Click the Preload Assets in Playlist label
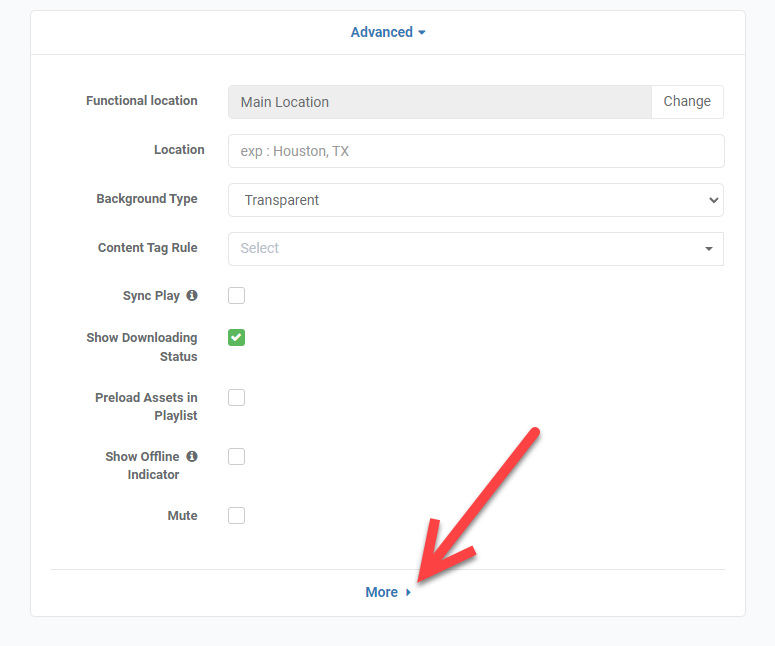 tap(146, 406)
